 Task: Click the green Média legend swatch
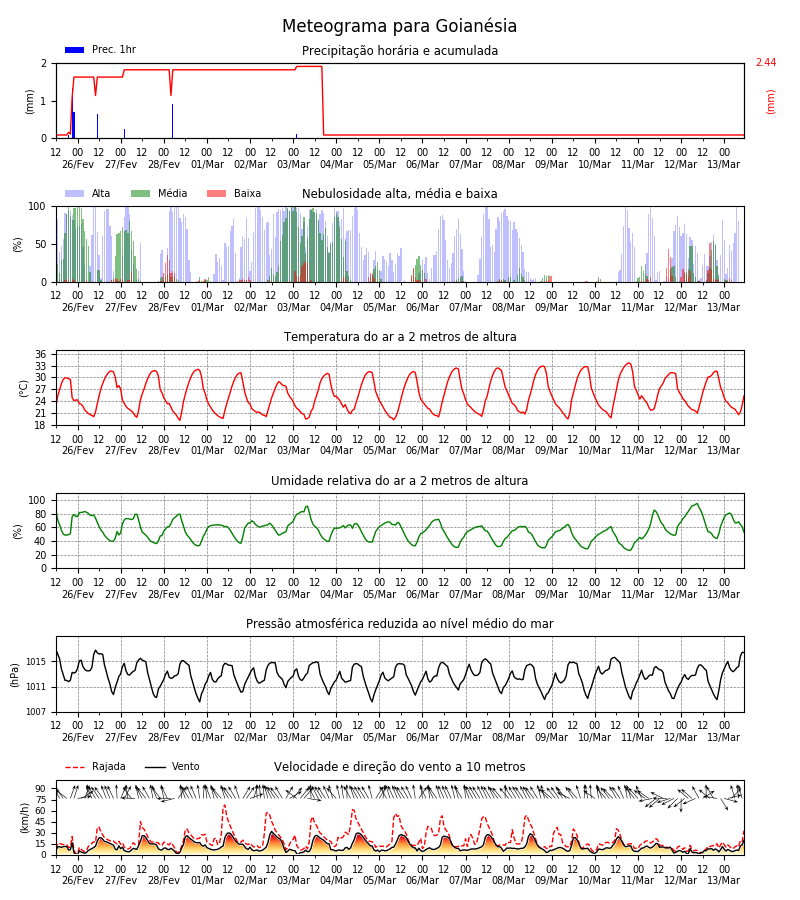141,194
